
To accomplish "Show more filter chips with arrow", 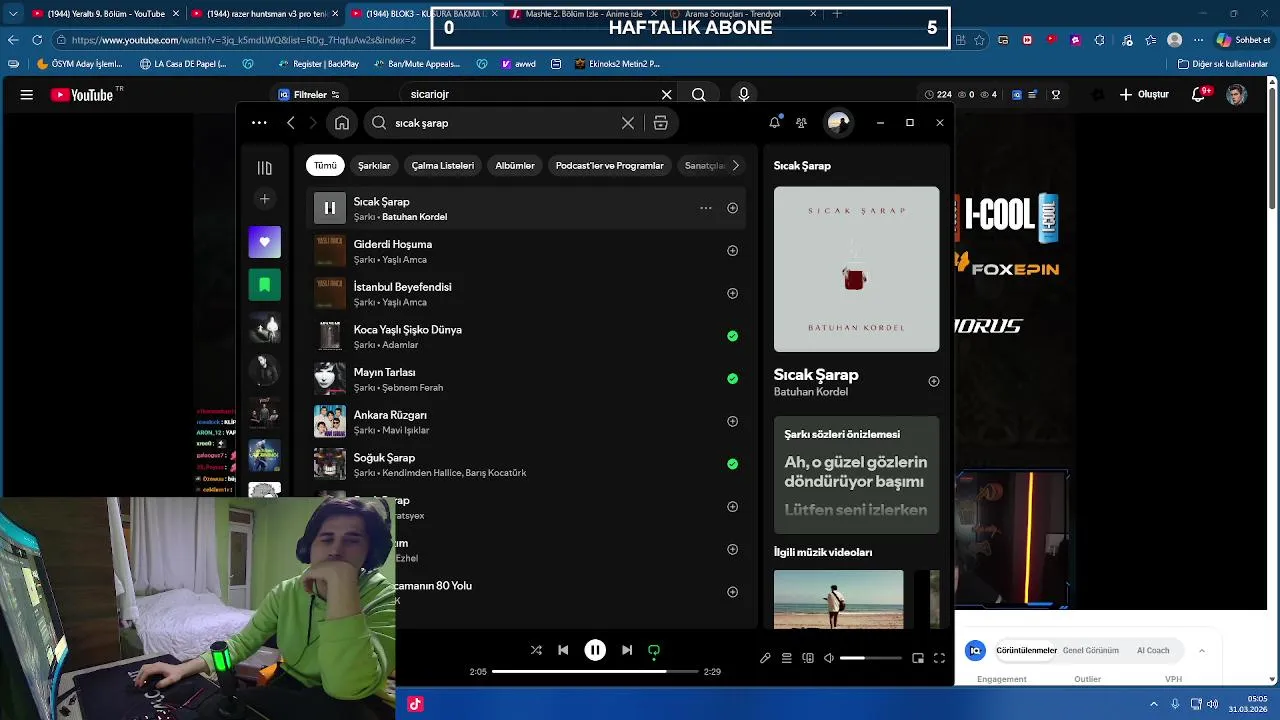I will pyautogui.click(x=735, y=166).
